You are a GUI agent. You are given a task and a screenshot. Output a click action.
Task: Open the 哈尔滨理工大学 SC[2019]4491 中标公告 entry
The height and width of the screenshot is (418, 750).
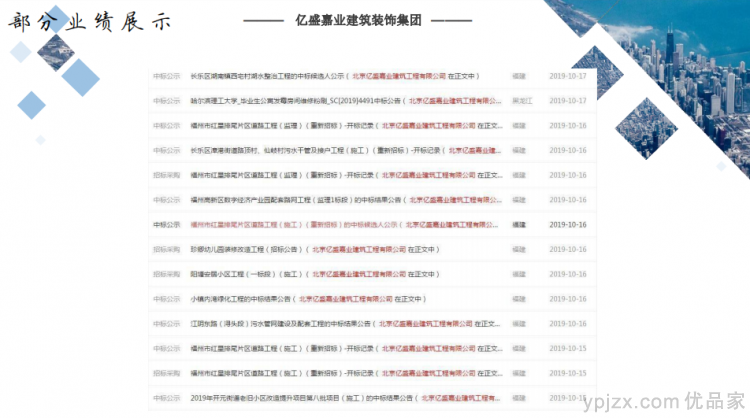click(346, 101)
